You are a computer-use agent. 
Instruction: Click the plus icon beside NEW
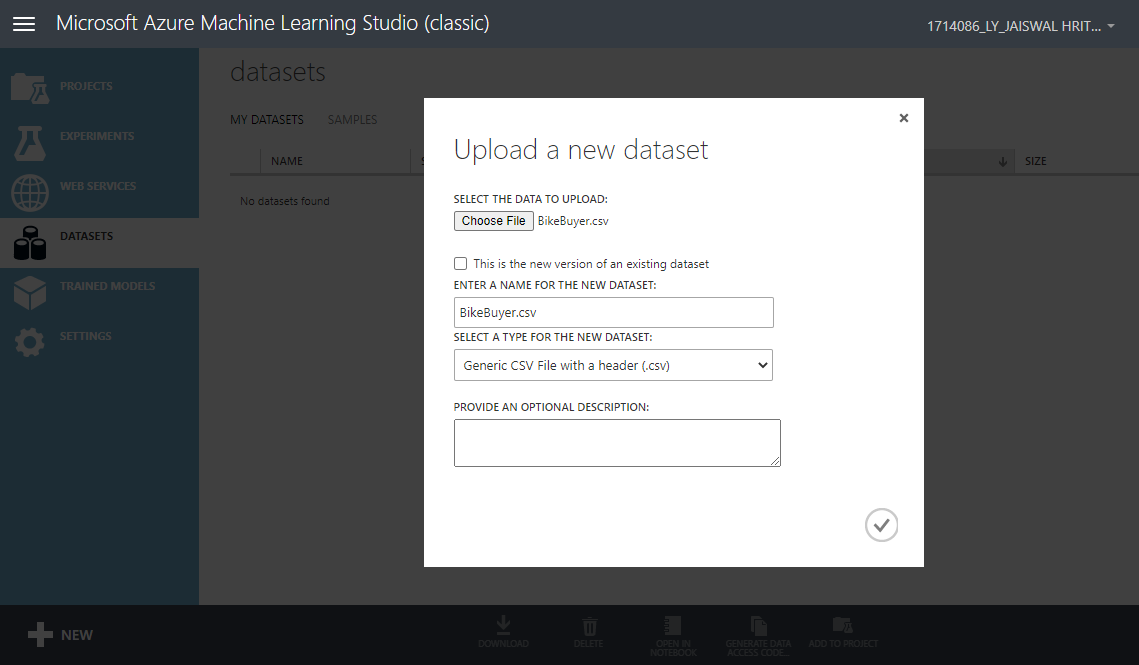pyautogui.click(x=40, y=634)
